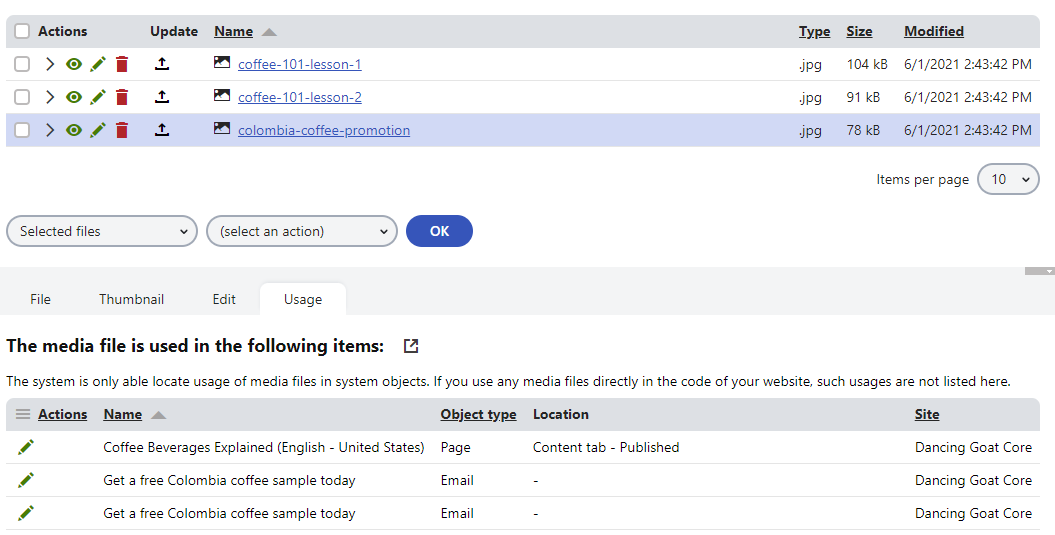Image resolution: width=1055 pixels, height=535 pixels.
Task: Open the usage grid actions hamburger menu
Action: (22, 415)
